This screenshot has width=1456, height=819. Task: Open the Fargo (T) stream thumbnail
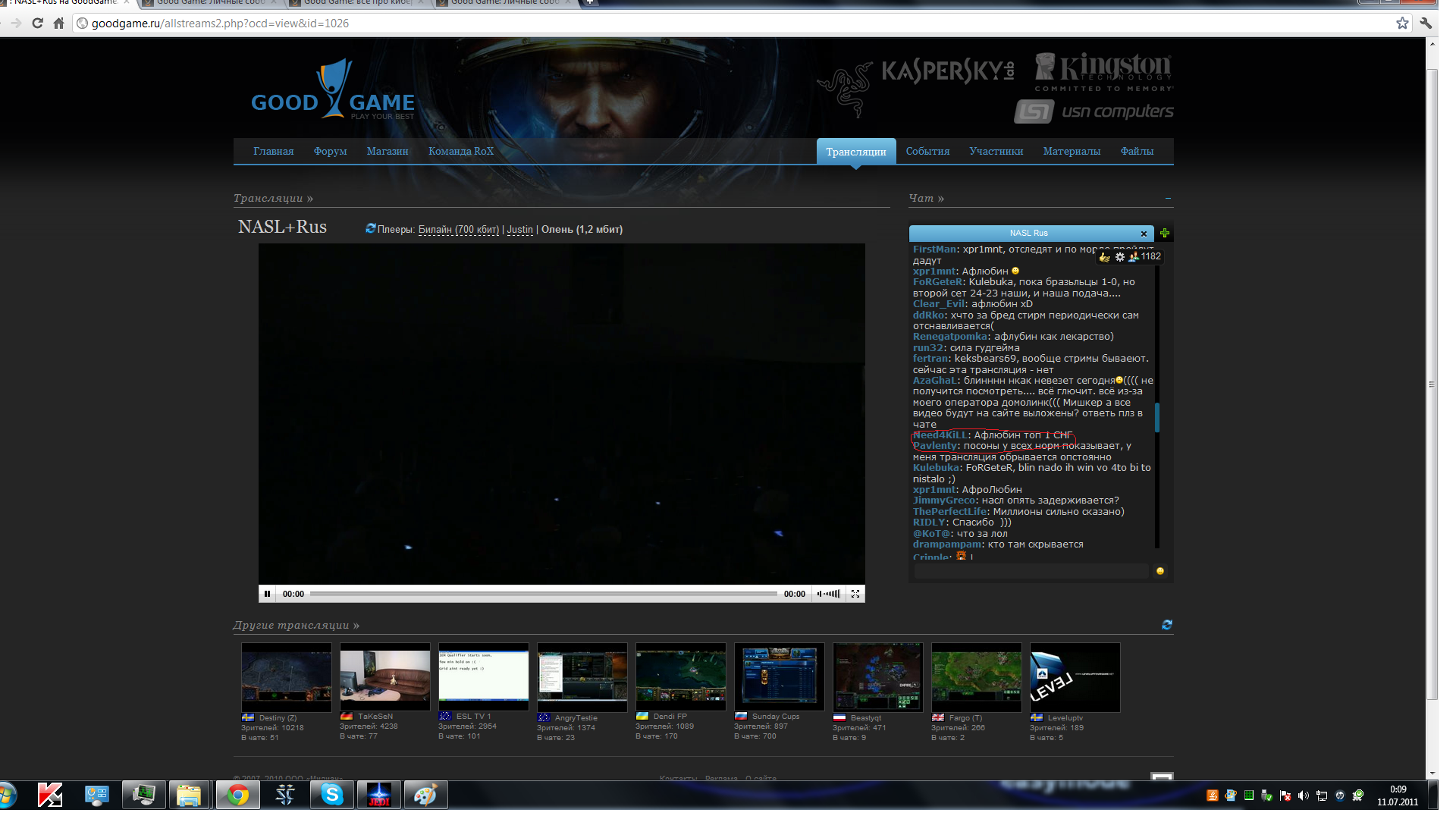977,677
